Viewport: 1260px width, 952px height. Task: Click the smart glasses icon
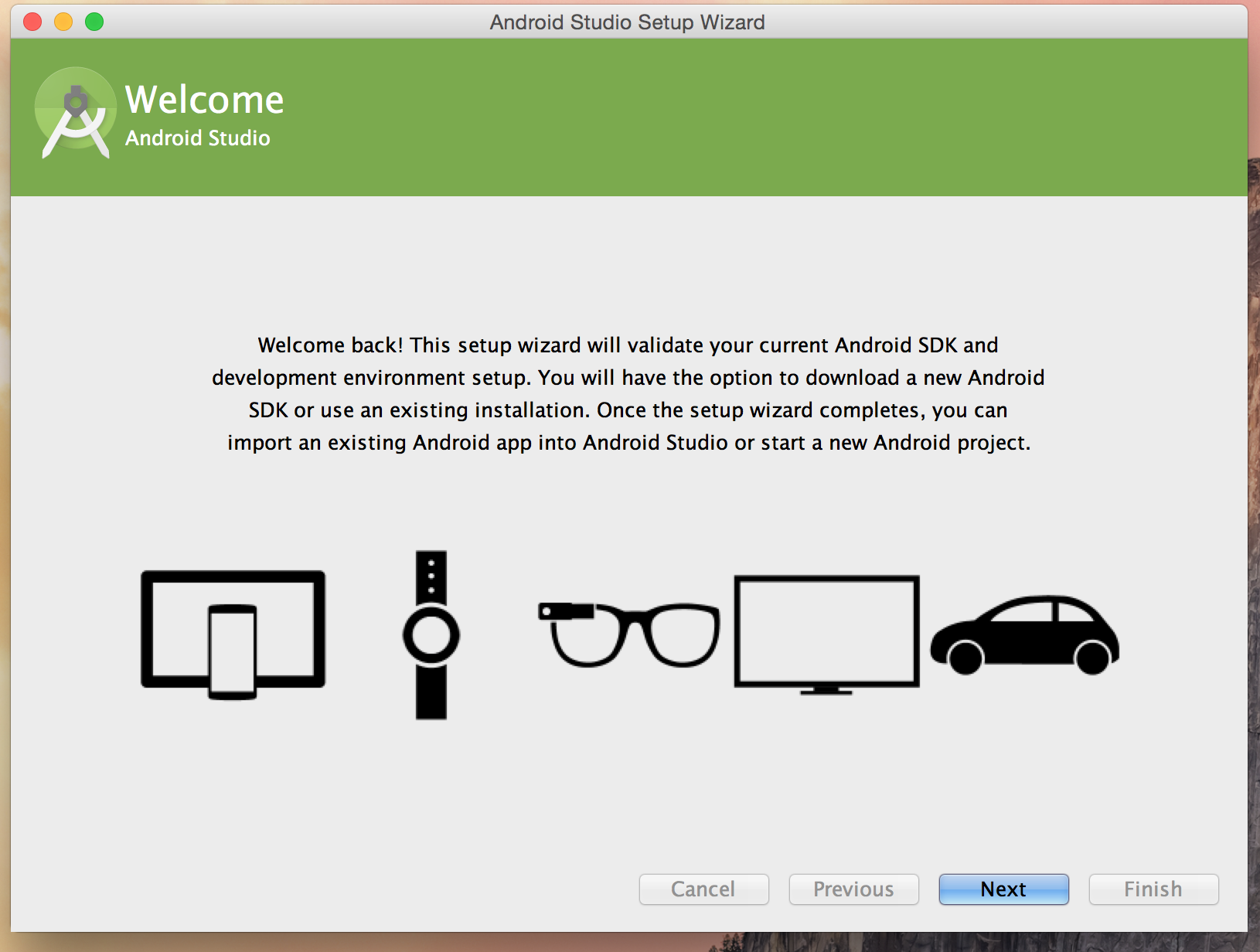pos(628,634)
